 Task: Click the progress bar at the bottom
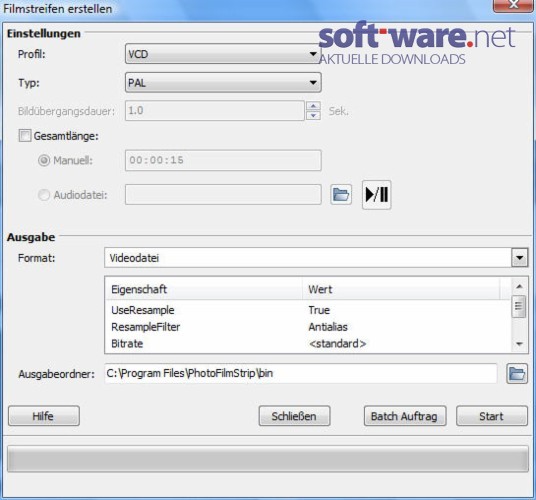[x=268, y=459]
